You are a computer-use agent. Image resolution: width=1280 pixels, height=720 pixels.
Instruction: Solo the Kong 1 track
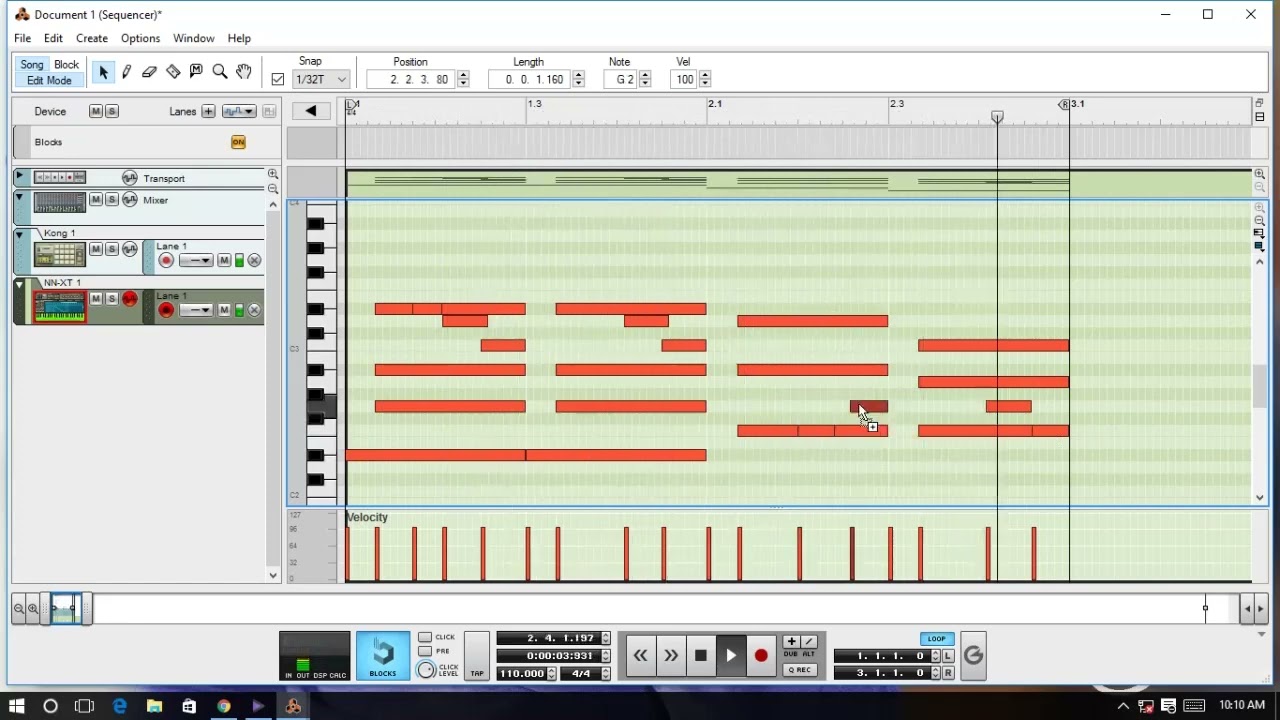[x=112, y=249]
